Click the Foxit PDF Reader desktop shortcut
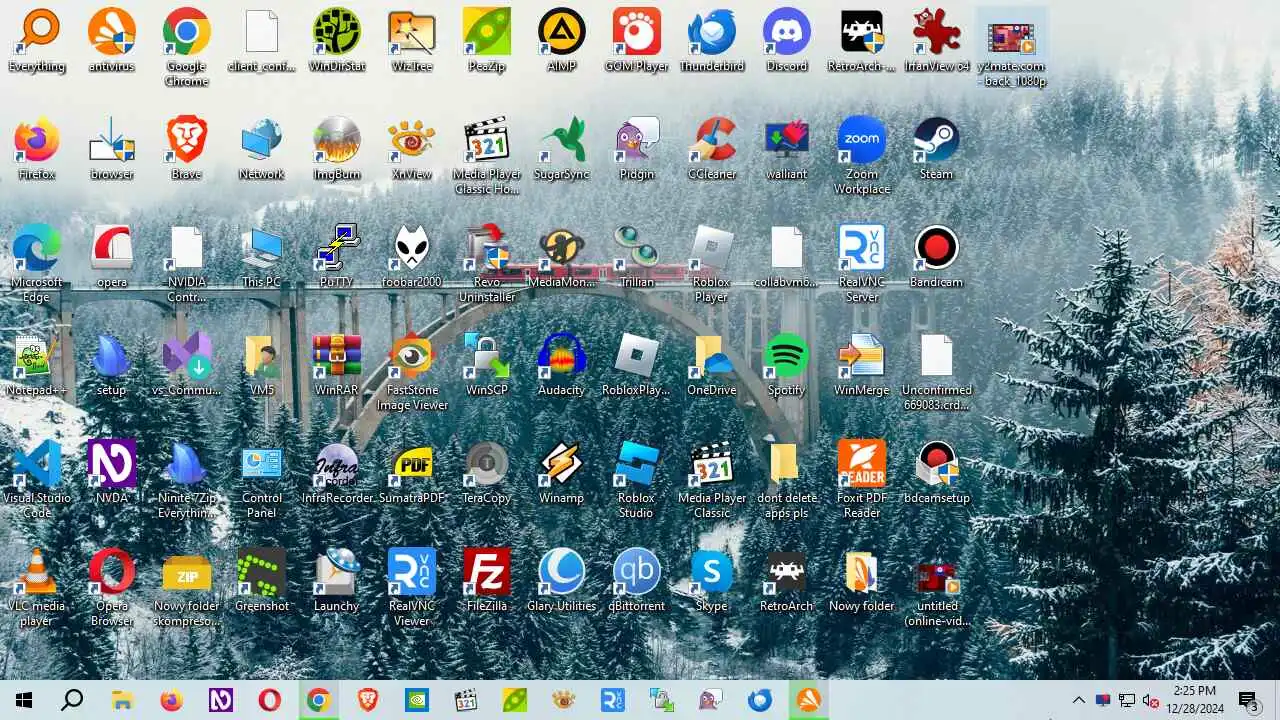 (862, 479)
